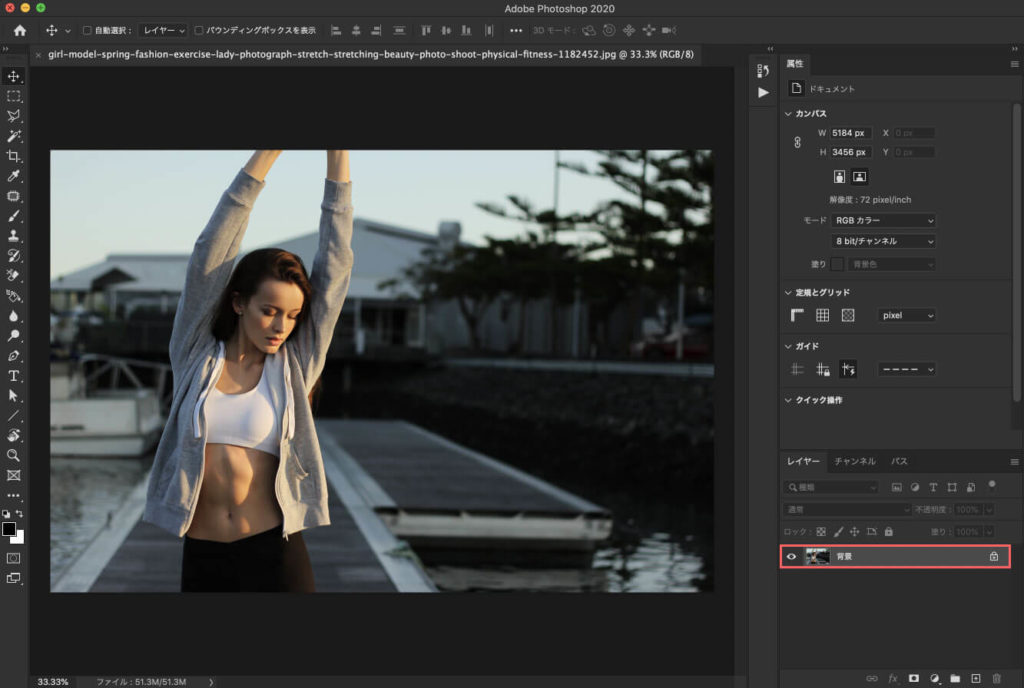Screen dimensions: 1024x688
Task: Open the Properties panel options menu
Action: [1014, 64]
